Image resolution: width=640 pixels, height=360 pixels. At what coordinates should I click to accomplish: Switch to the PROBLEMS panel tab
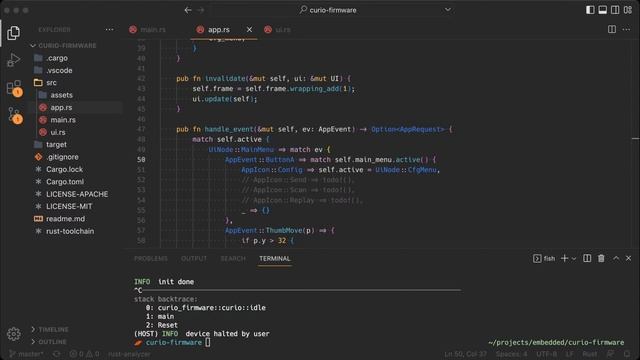151,258
